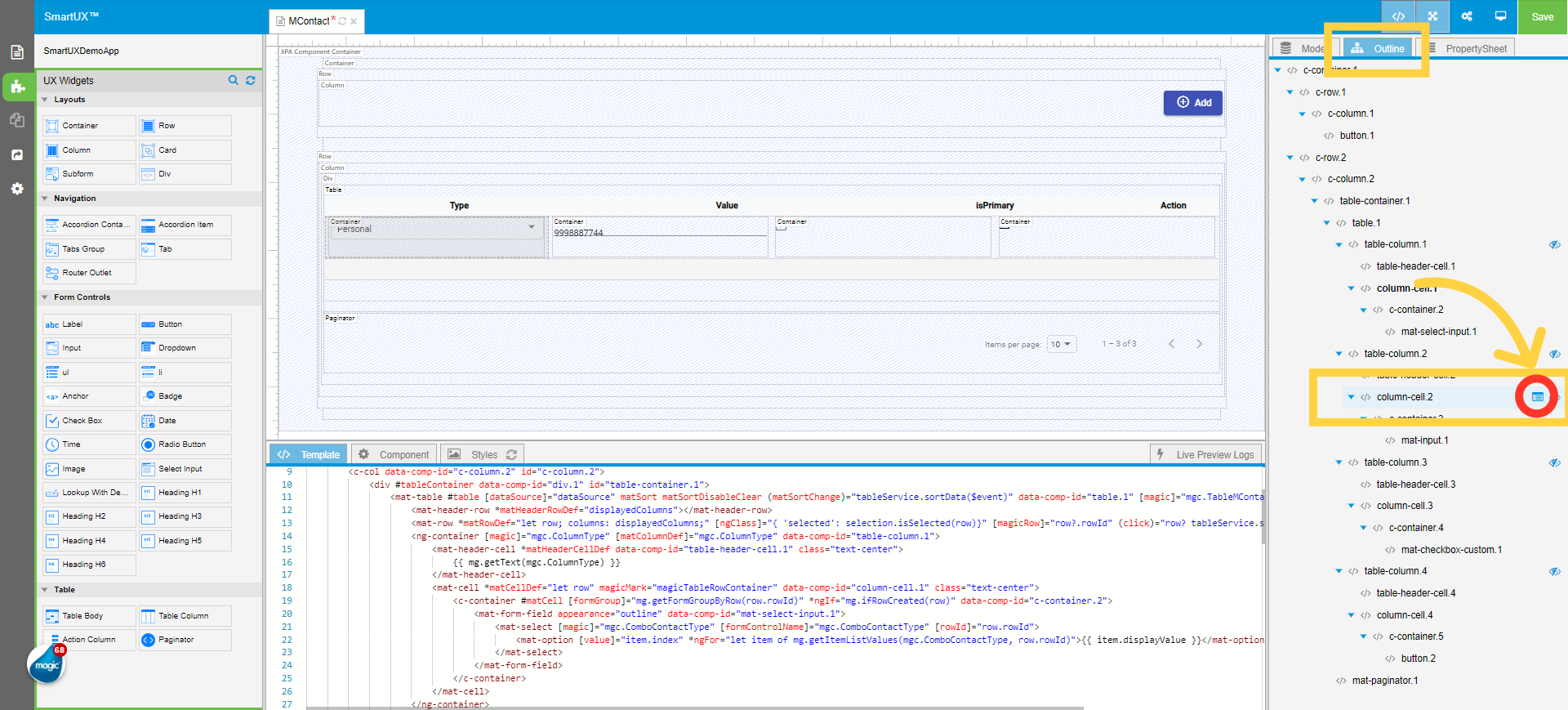1568x710 pixels.
Task: Select the Tabs Group widget
Action: point(89,249)
